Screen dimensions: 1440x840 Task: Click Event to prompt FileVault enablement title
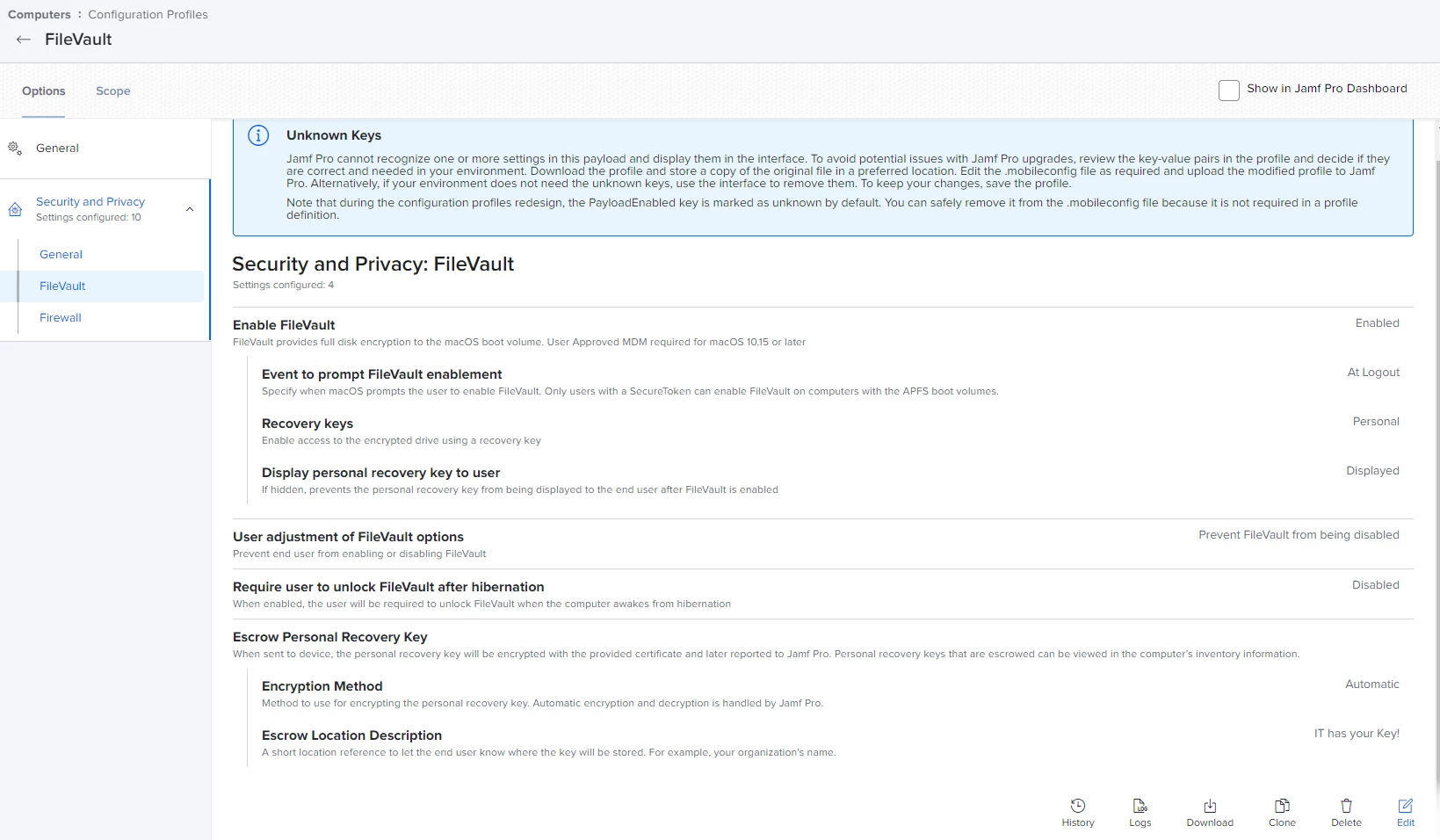coord(382,374)
